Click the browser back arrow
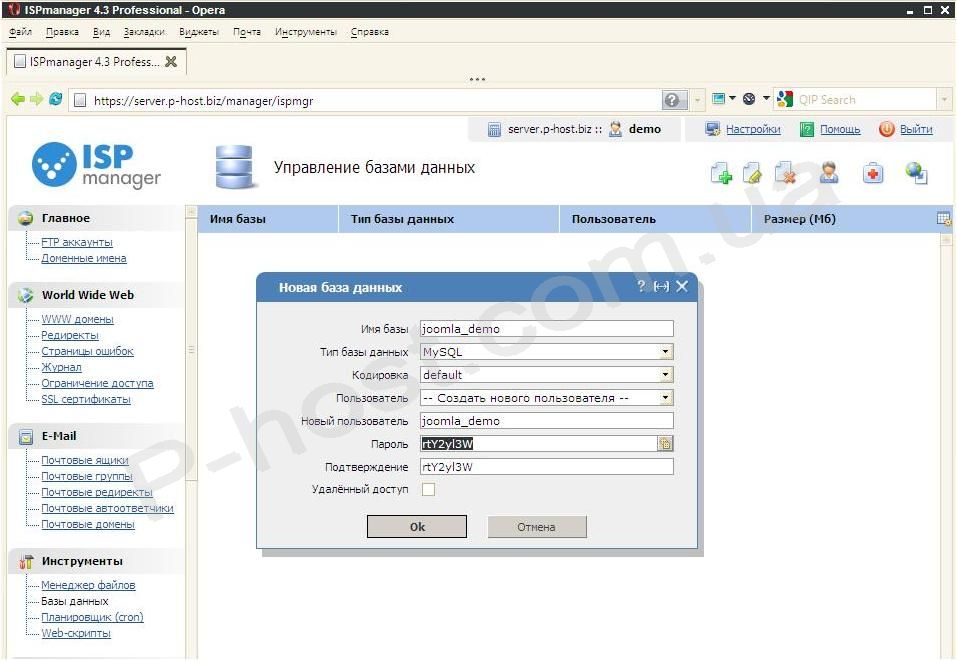The height and width of the screenshot is (661, 957). click(18, 99)
